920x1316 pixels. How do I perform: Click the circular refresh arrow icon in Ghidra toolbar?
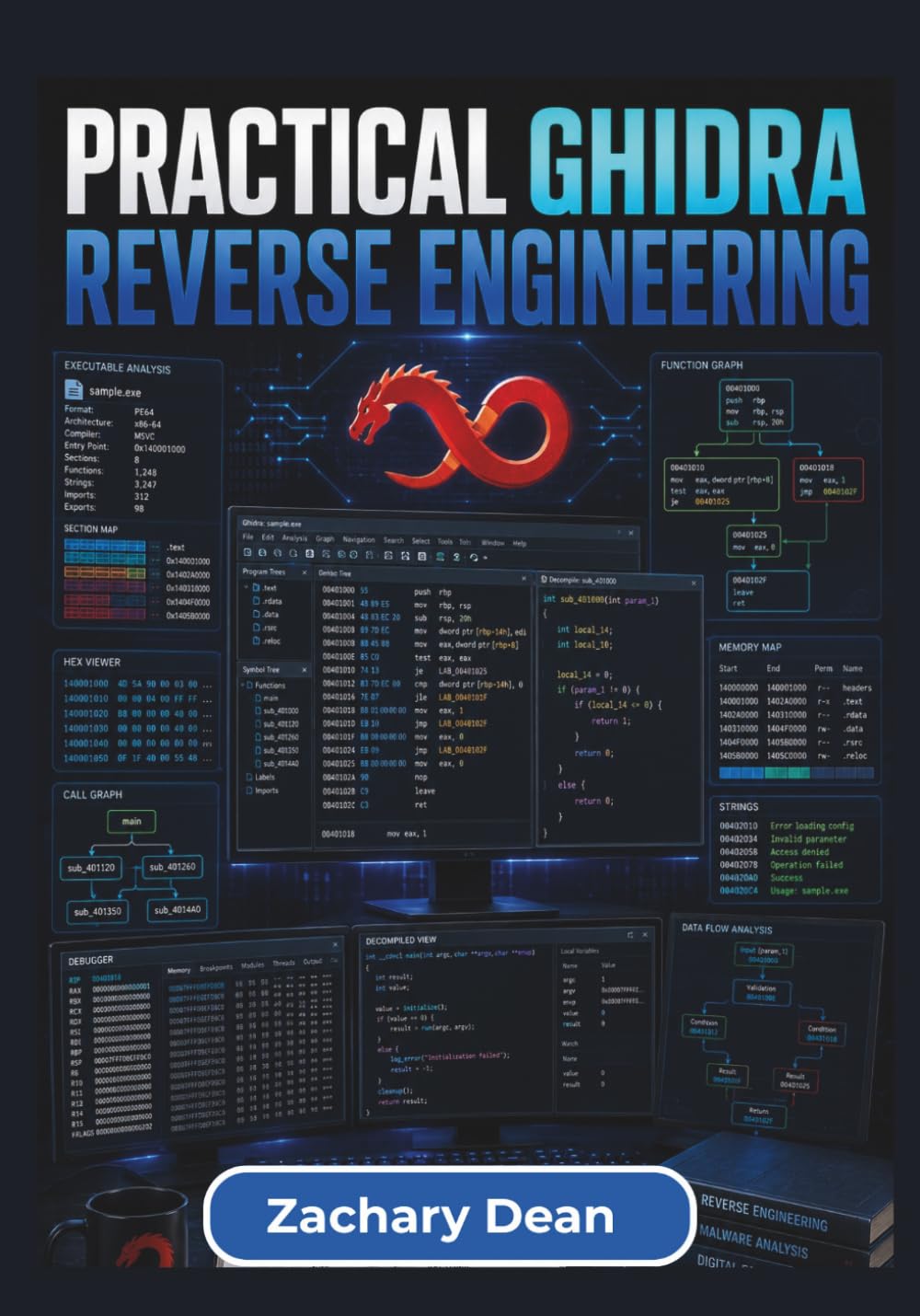point(474,557)
